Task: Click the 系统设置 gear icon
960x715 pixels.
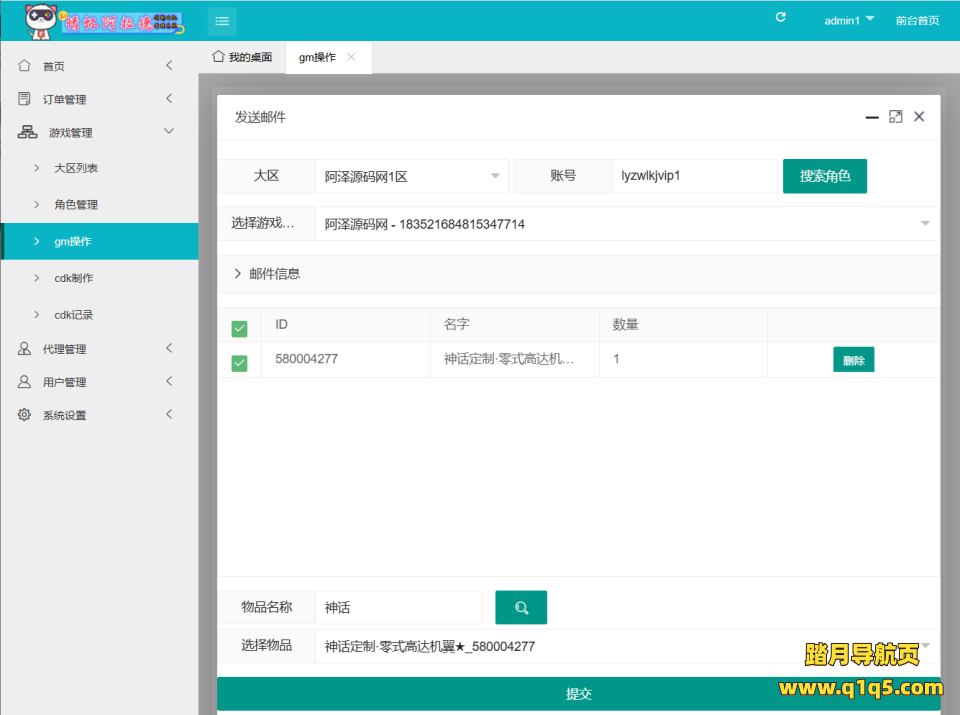Action: (x=25, y=415)
